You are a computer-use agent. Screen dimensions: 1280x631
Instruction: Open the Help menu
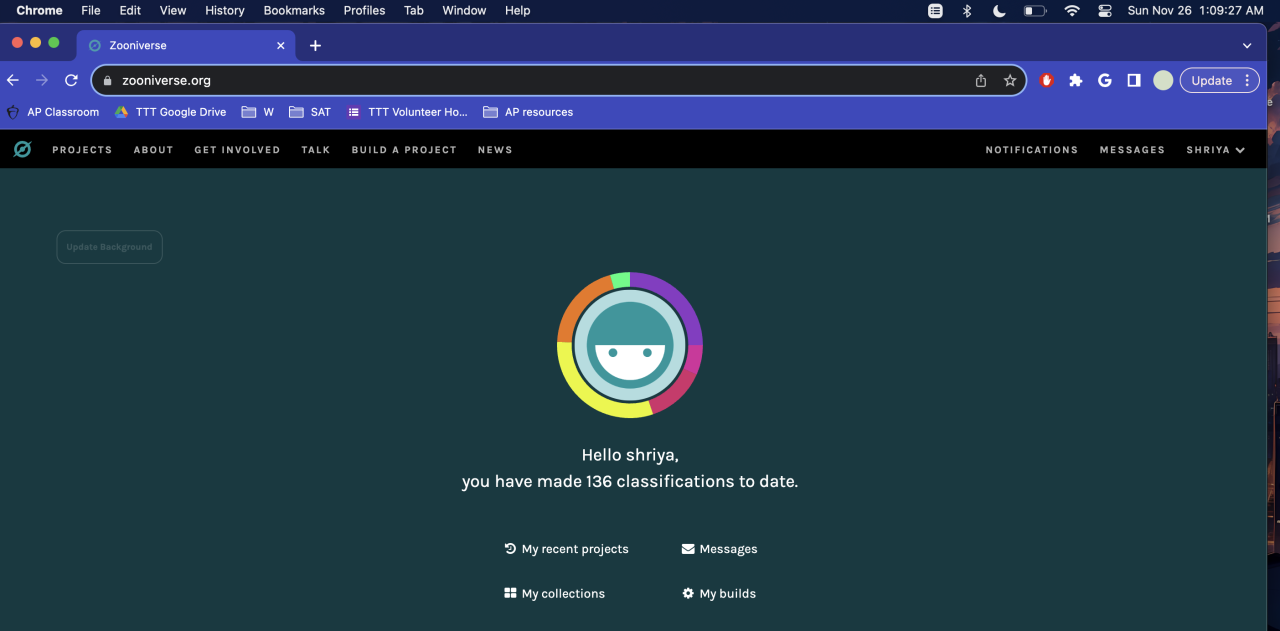518,10
